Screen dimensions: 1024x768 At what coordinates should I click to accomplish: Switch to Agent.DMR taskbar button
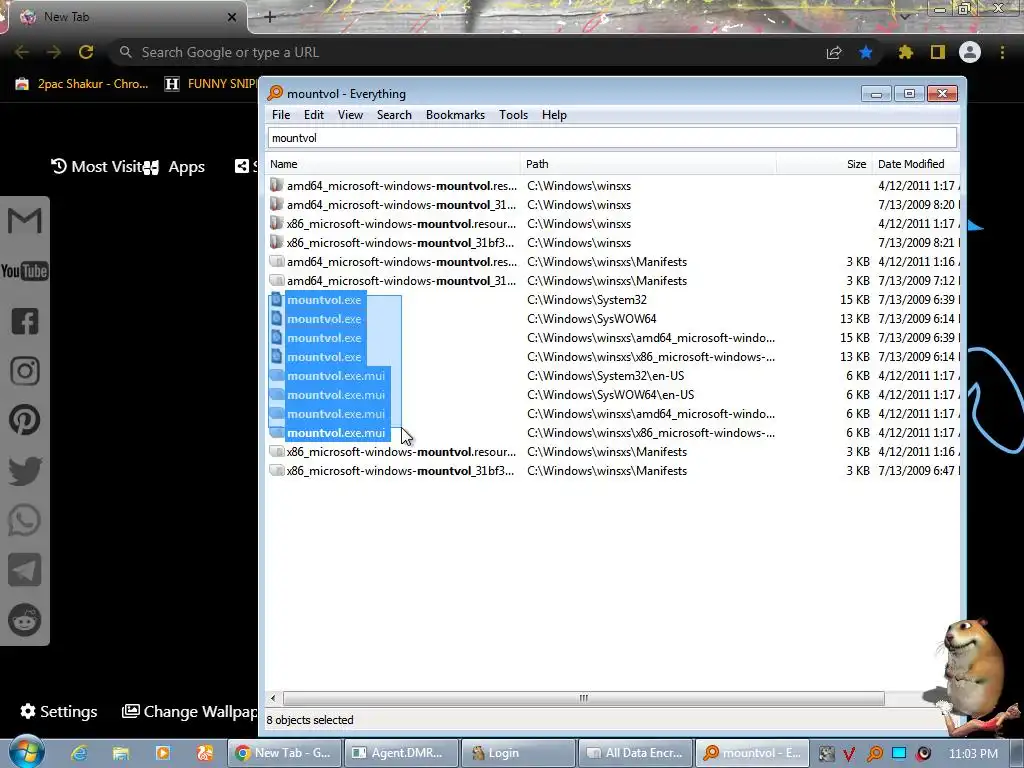coord(400,753)
